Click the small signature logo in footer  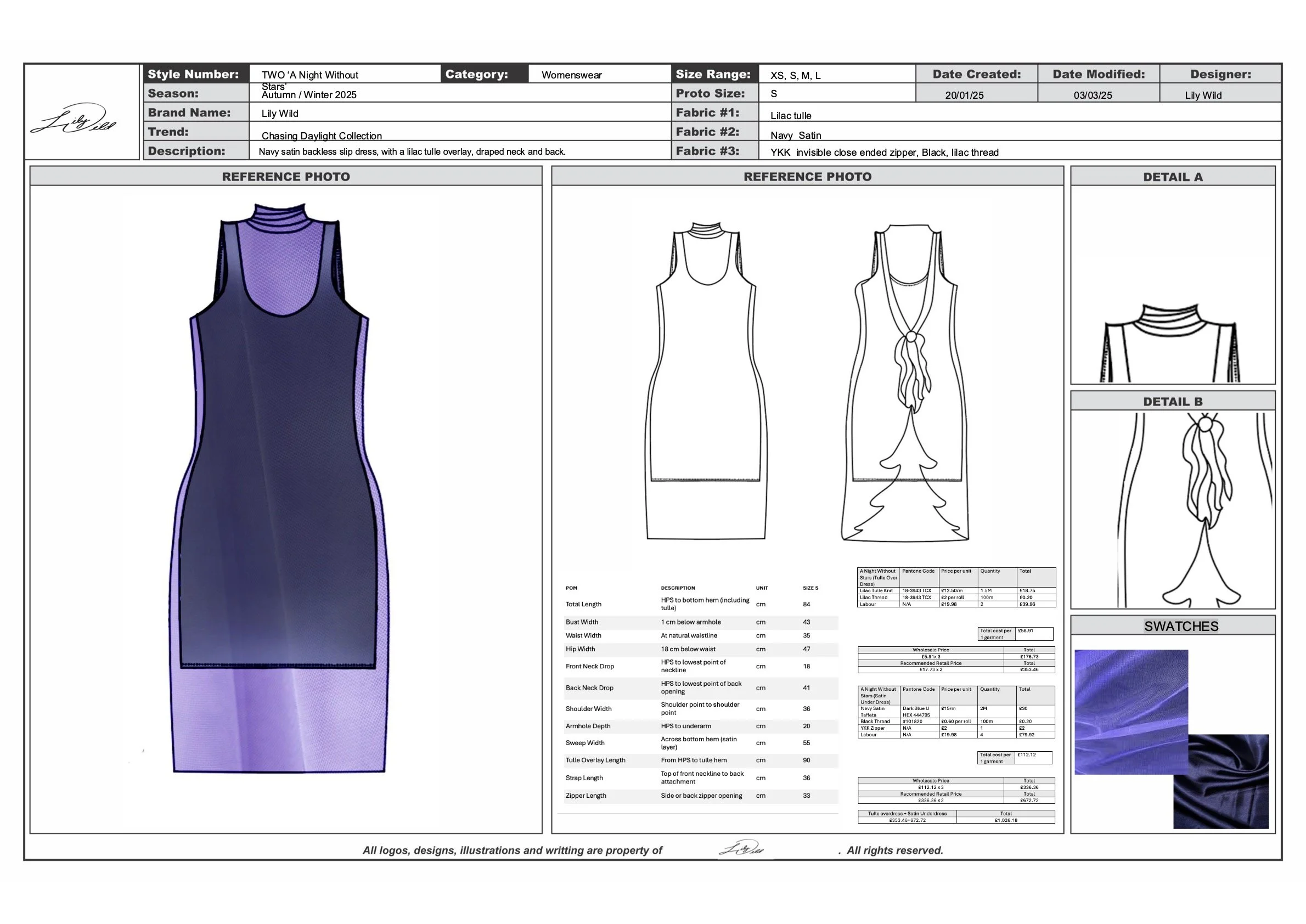point(742,848)
